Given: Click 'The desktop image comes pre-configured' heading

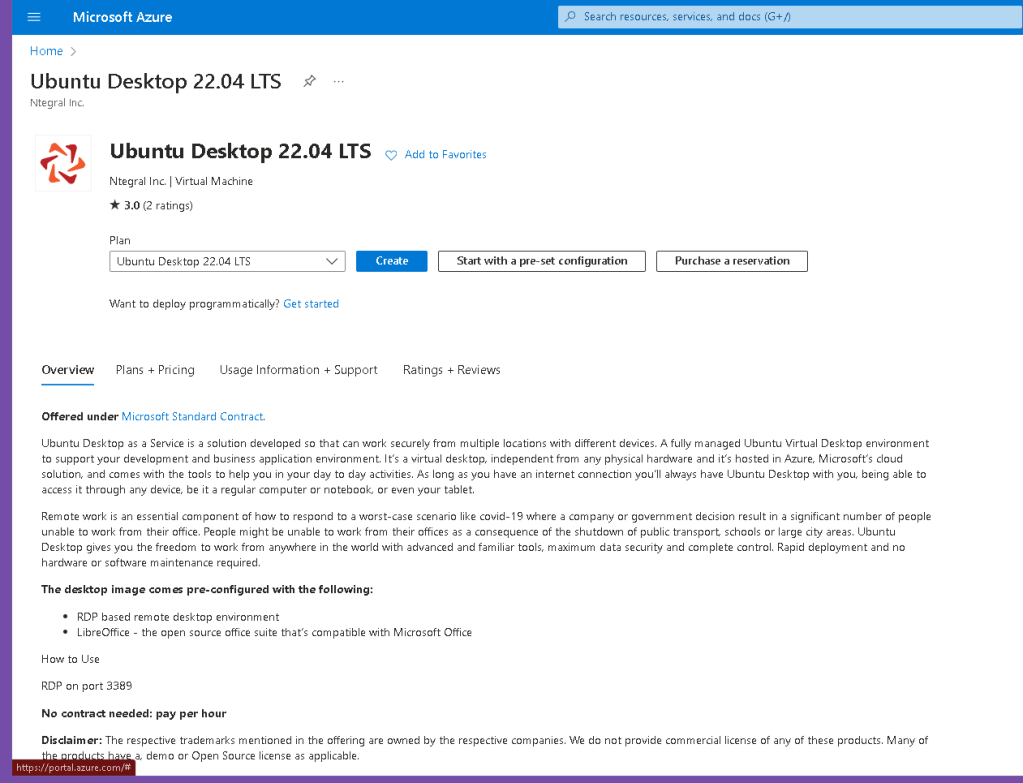Looking at the screenshot, I should coord(207,590).
